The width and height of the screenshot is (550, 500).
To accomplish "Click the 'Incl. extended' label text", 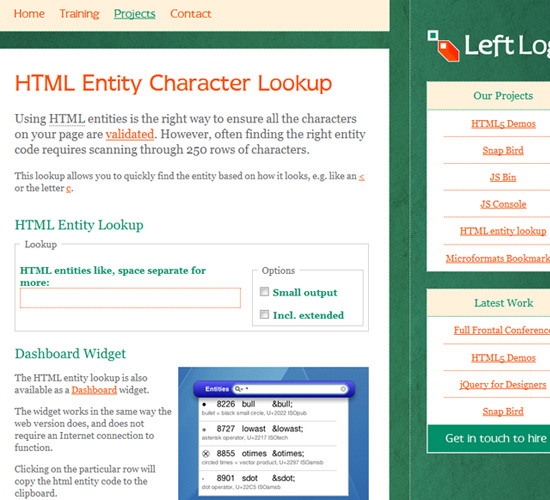I will coord(308,315).
